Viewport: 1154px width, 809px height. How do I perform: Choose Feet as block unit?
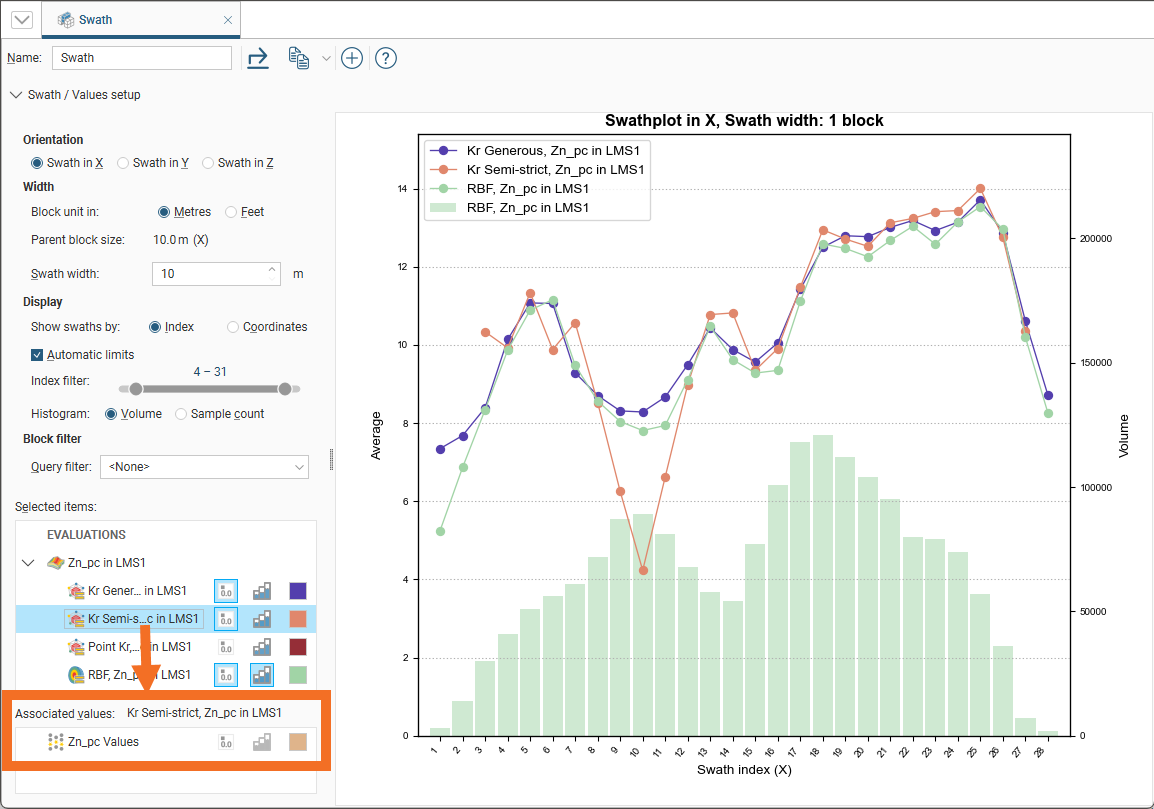[232, 212]
